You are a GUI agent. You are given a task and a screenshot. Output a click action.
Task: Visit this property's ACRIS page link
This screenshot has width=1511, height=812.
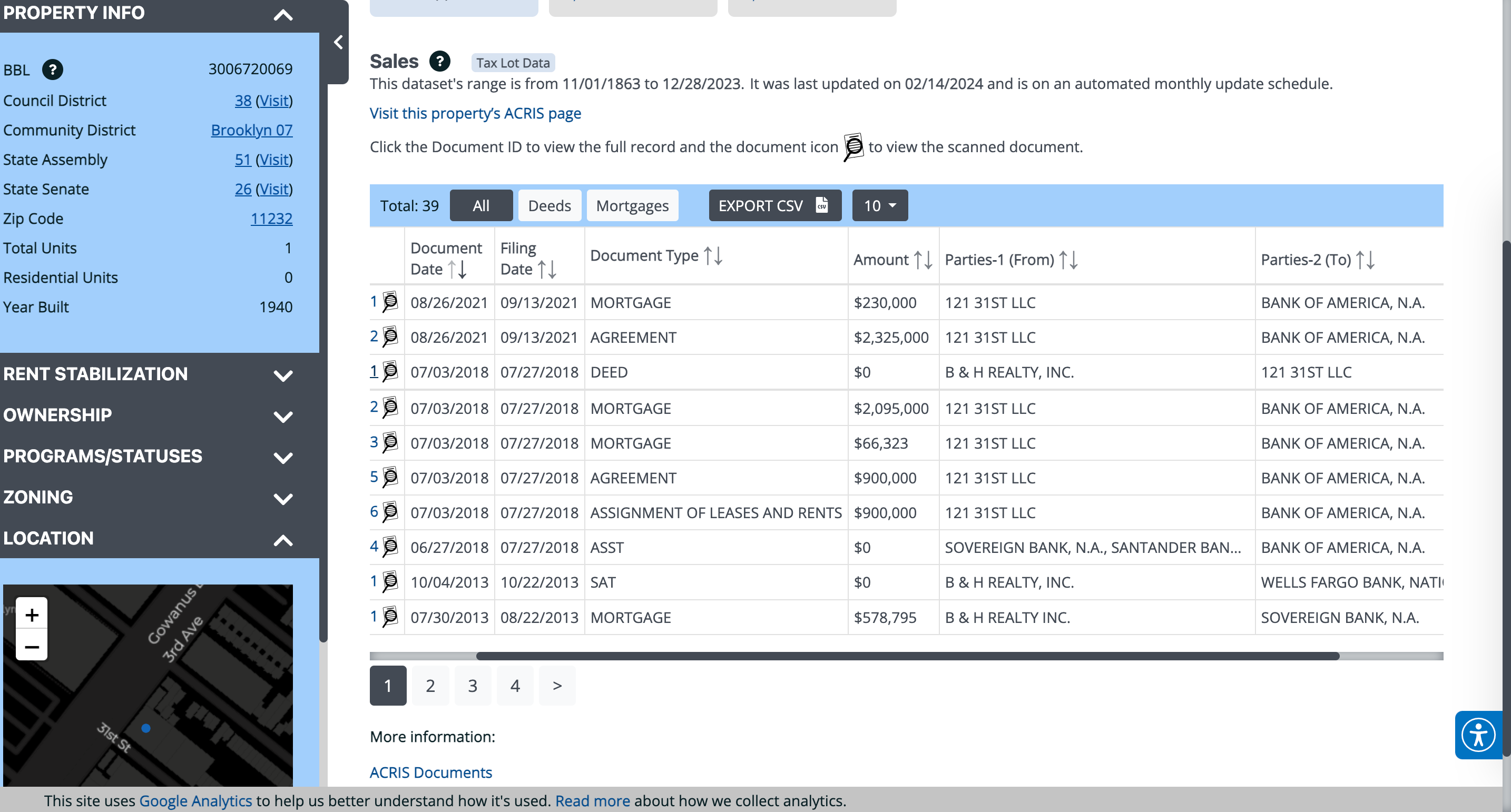[x=475, y=113]
